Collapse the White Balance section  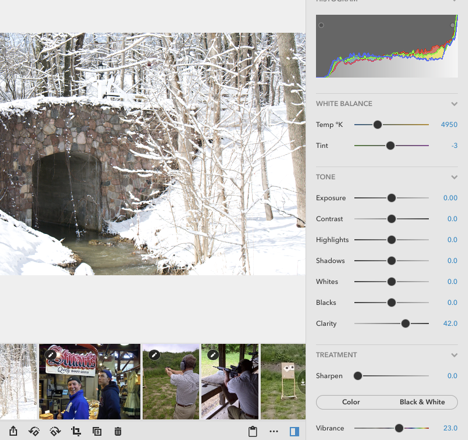[x=454, y=104]
